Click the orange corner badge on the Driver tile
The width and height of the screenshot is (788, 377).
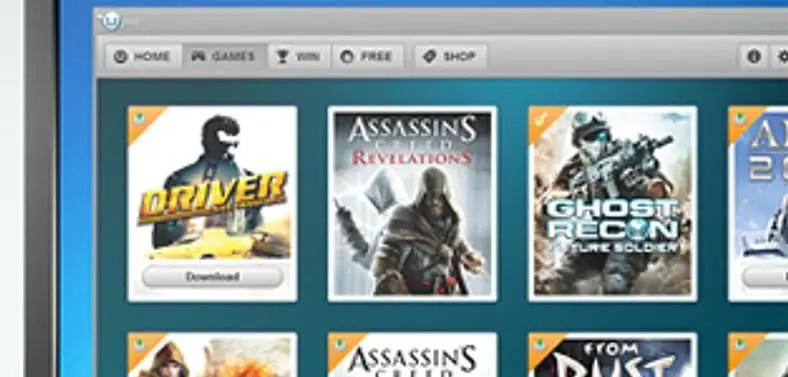tap(141, 120)
